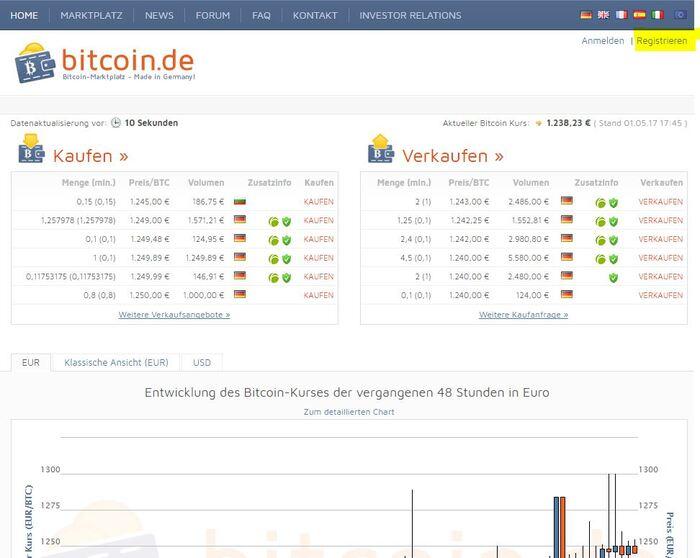Switch language to German flag

pyautogui.click(x=586, y=15)
